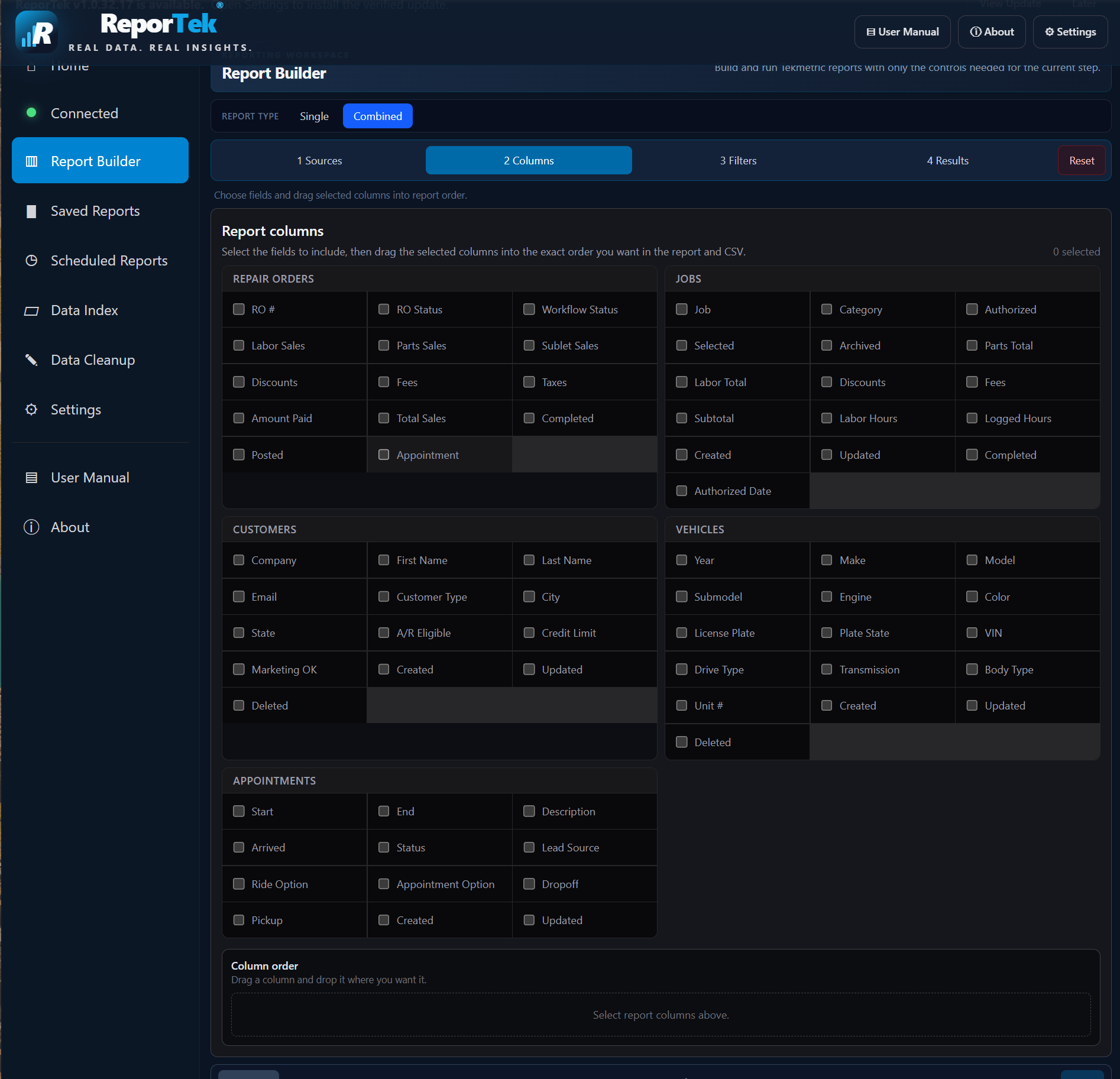Click the Data Cleanup brush icon

pos(31,360)
